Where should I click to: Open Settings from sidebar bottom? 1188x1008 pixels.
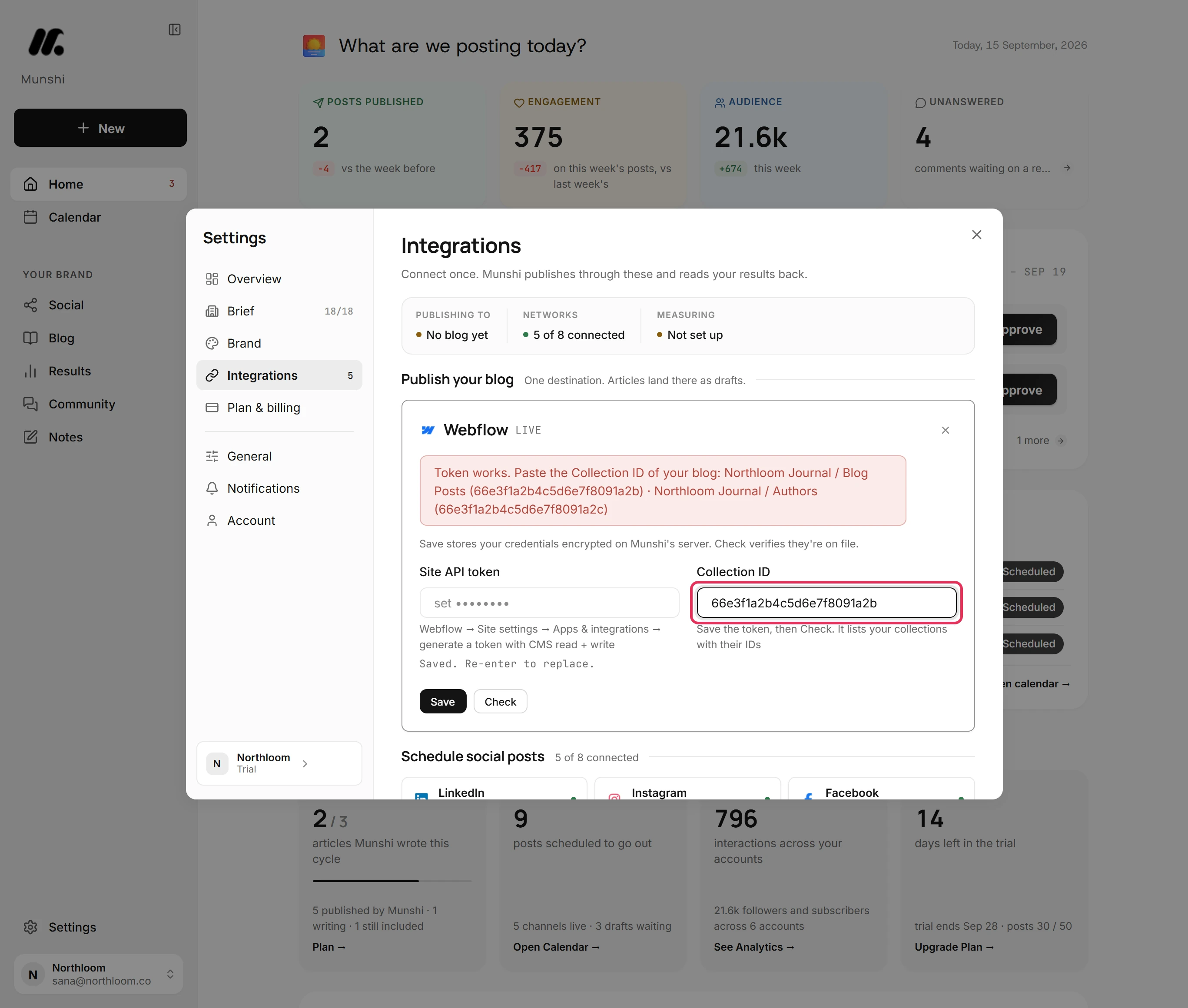tap(98, 927)
